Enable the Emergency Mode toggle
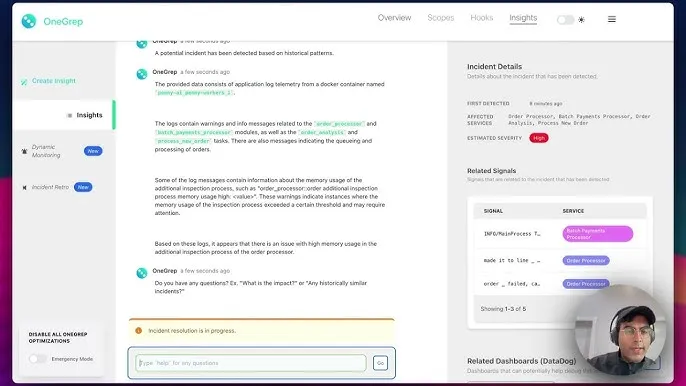Viewport: 686px width, 386px height. tap(37, 359)
